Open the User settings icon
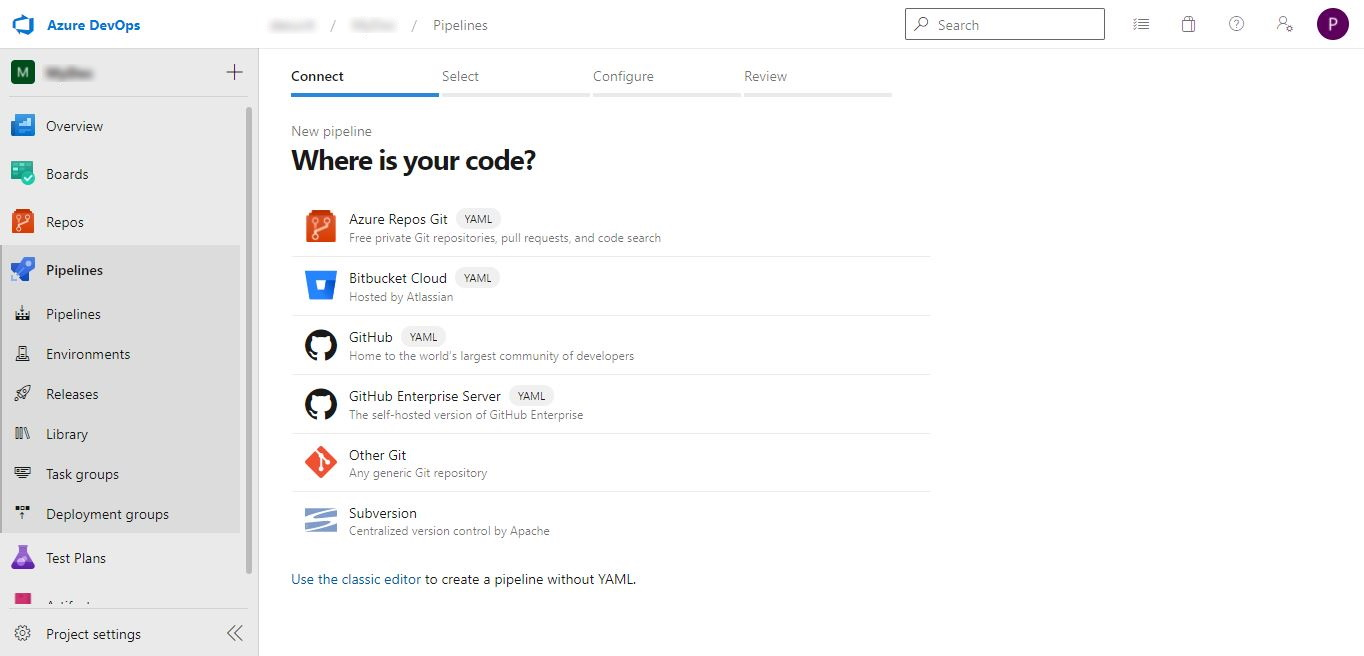Viewport: 1364px width, 656px height. click(x=1285, y=25)
